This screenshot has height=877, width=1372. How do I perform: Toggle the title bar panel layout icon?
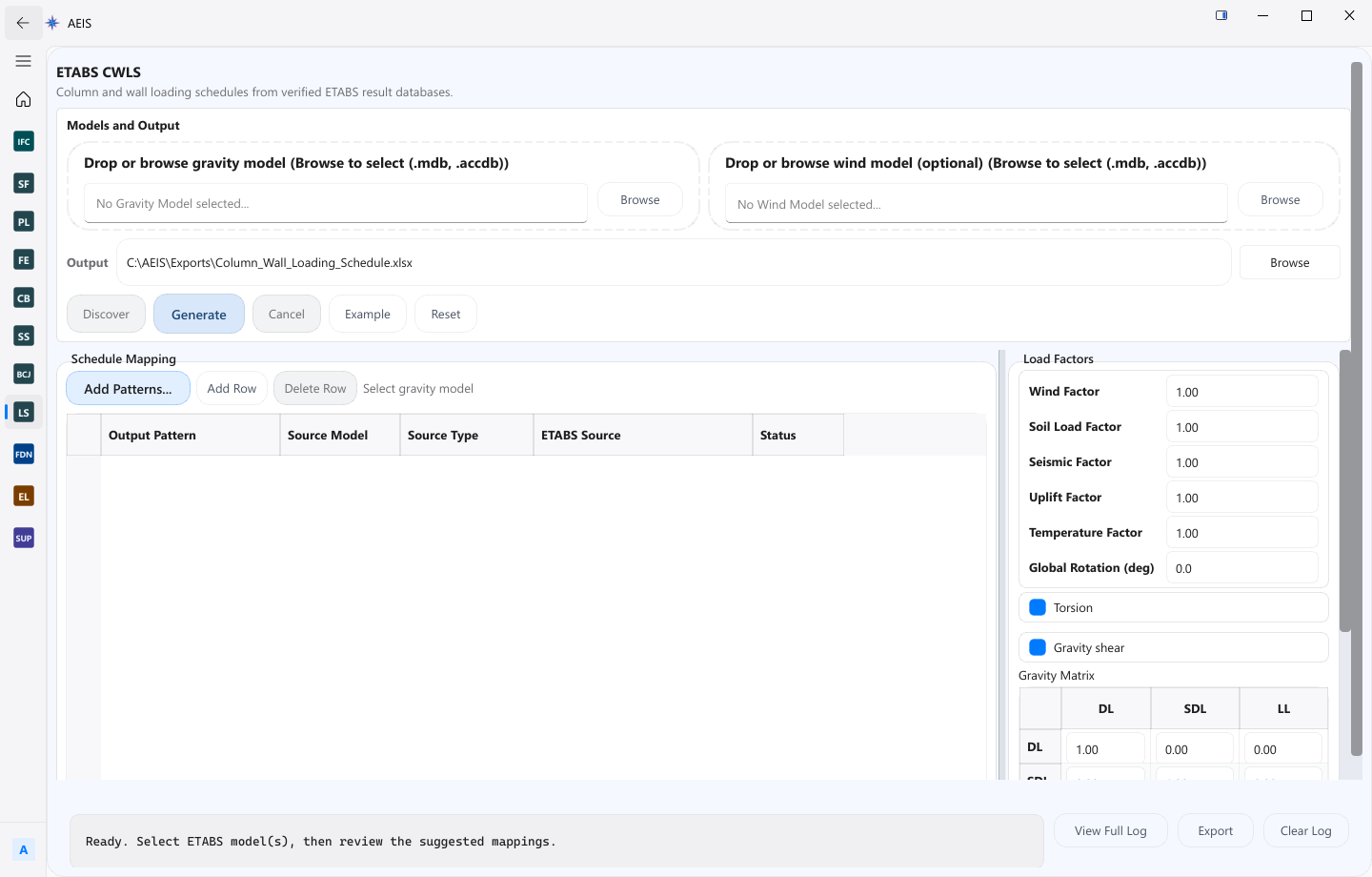[1221, 15]
